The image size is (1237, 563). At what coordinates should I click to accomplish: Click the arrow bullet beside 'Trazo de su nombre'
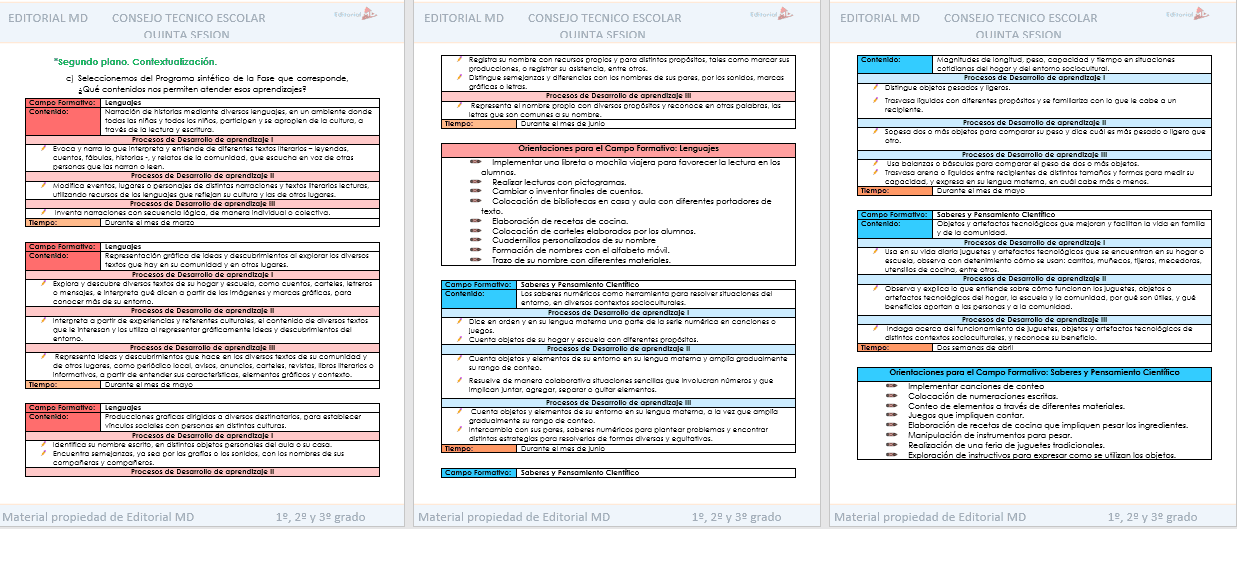[x=476, y=260]
